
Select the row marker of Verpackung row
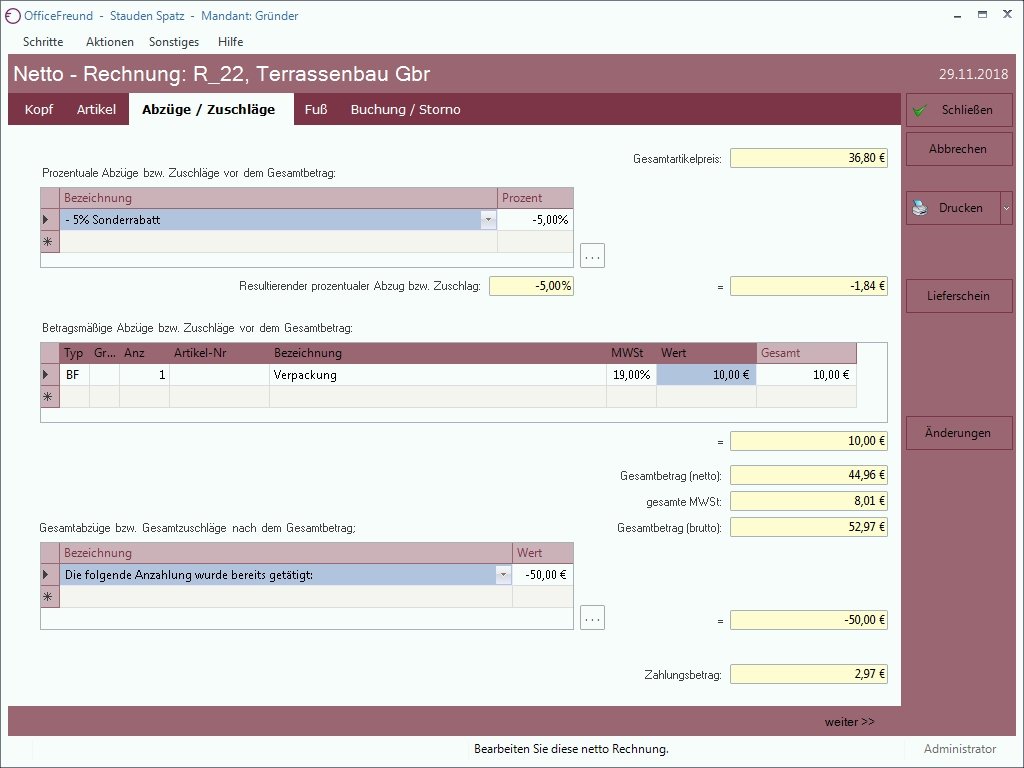[50, 375]
